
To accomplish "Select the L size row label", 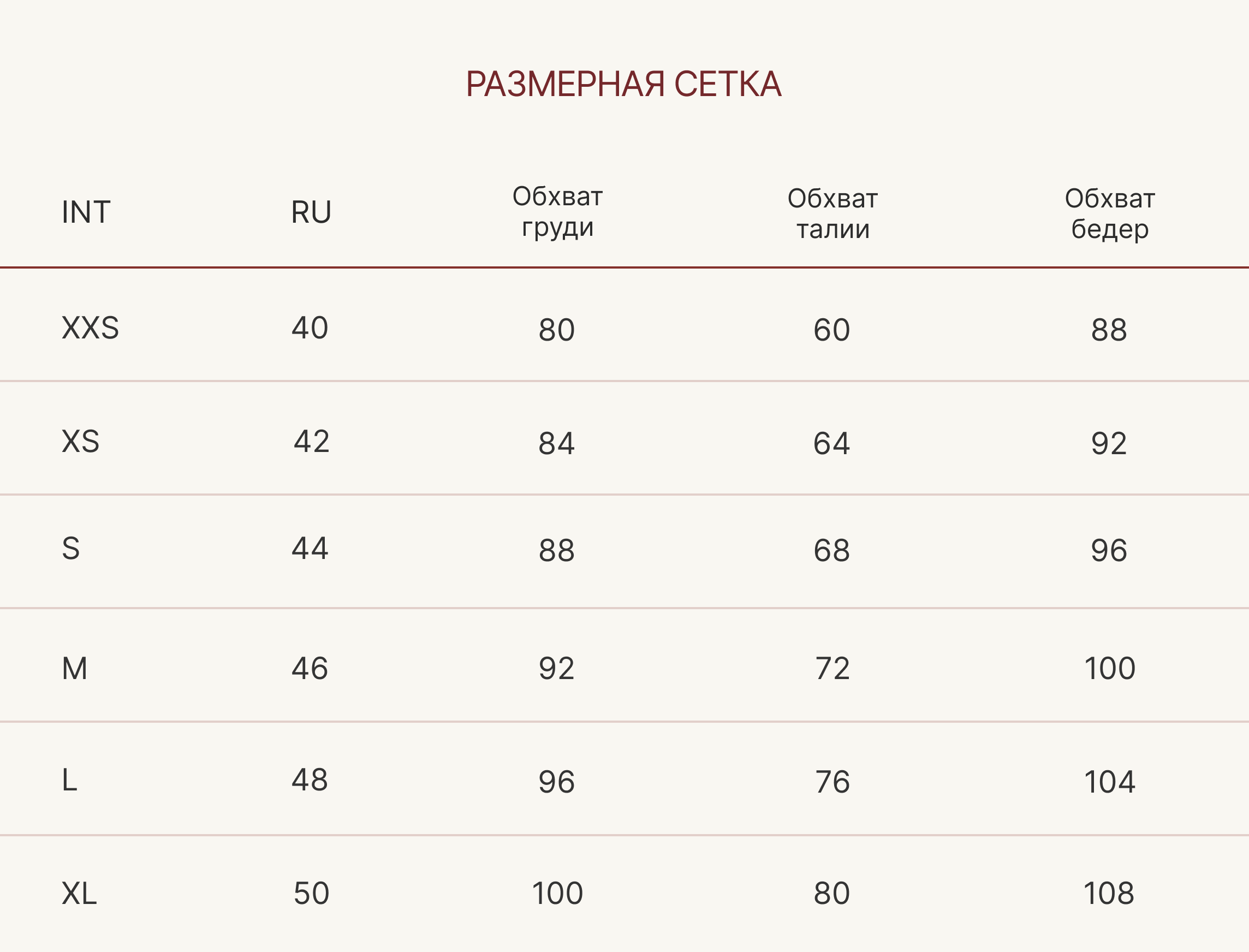I will (69, 780).
